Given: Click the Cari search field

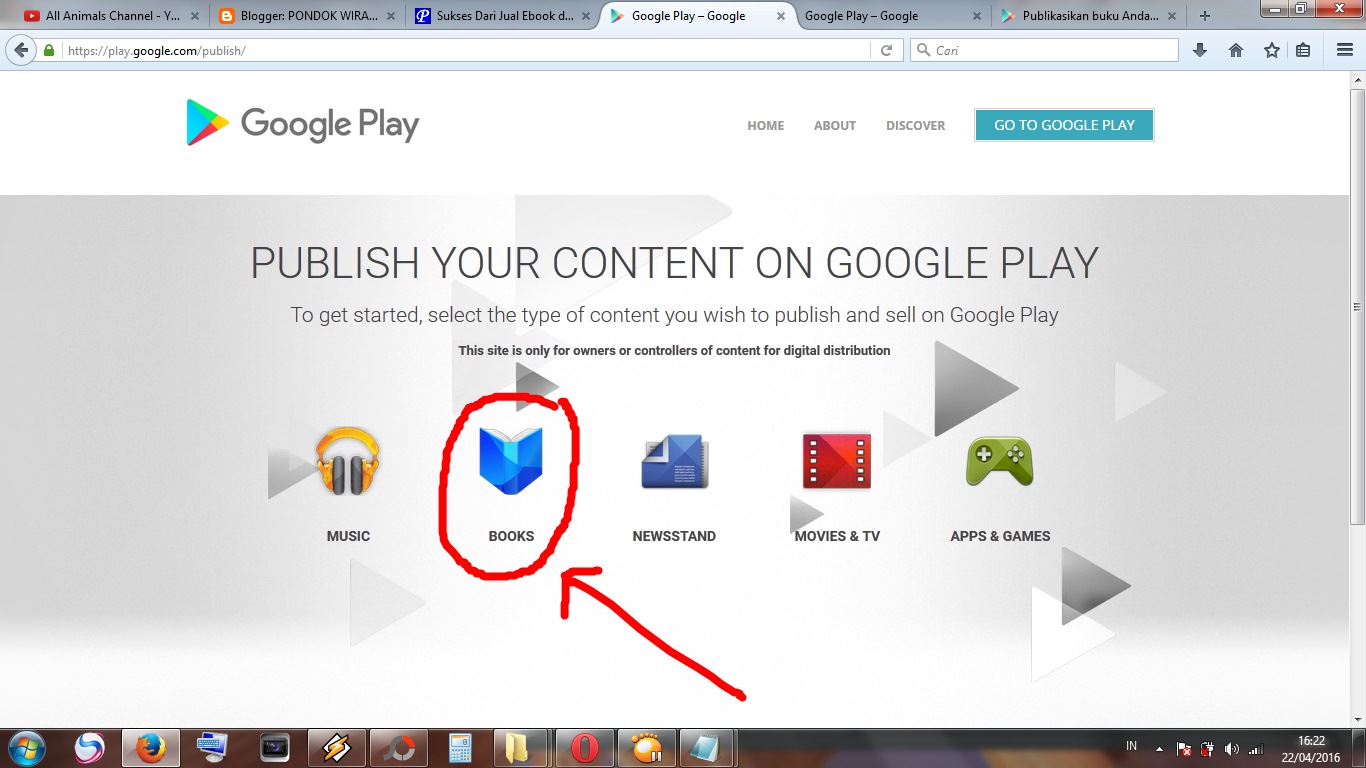Looking at the screenshot, I should point(1044,50).
